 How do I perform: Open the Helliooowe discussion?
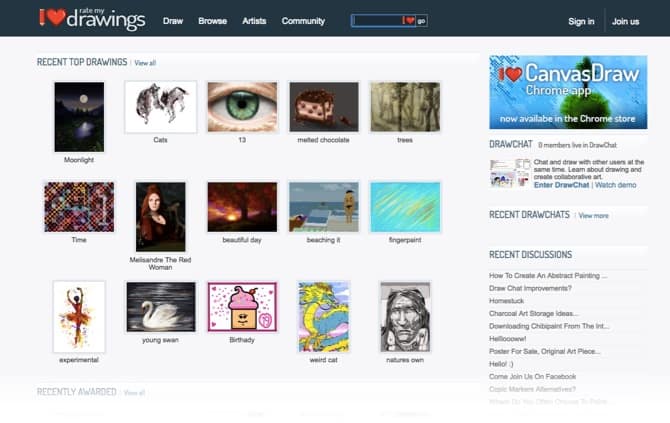(x=507, y=339)
